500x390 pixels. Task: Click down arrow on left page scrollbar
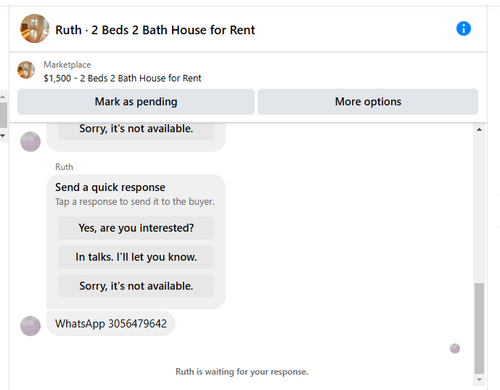pos(3,136)
